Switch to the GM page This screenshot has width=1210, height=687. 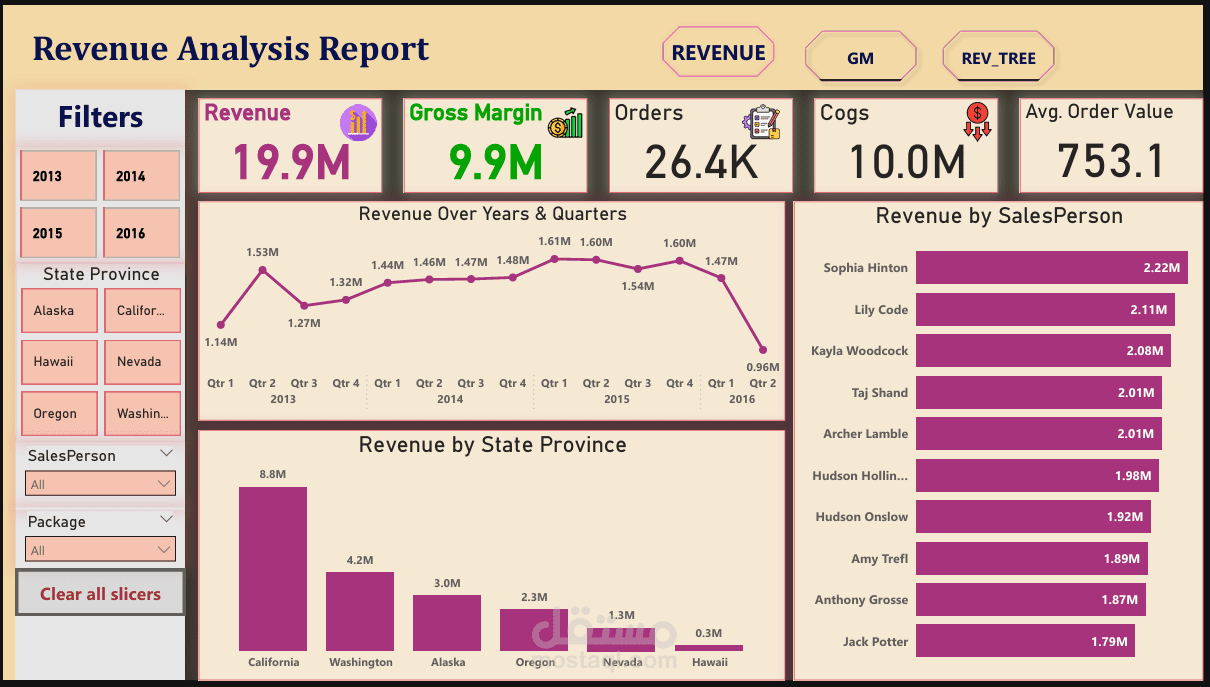pyautogui.click(x=860, y=58)
